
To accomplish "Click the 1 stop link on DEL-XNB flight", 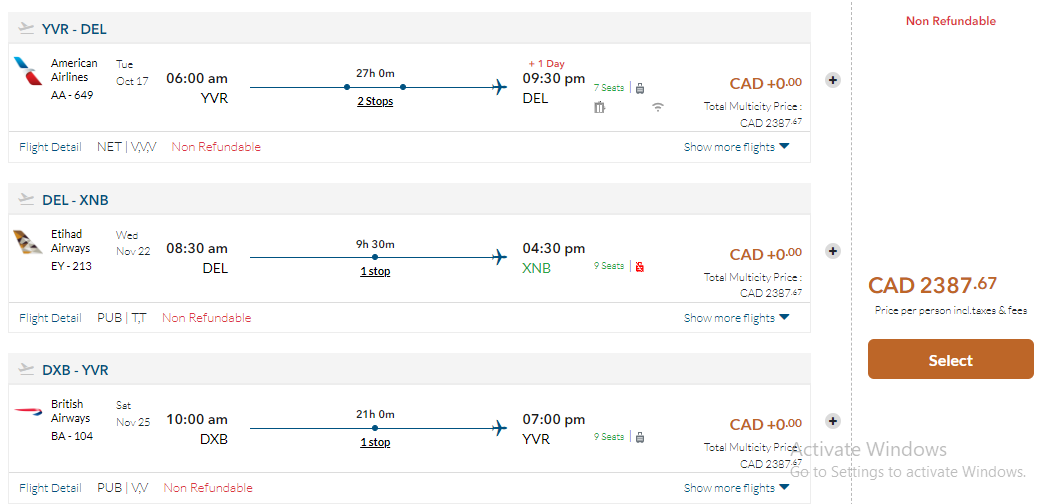I will pyautogui.click(x=375, y=271).
